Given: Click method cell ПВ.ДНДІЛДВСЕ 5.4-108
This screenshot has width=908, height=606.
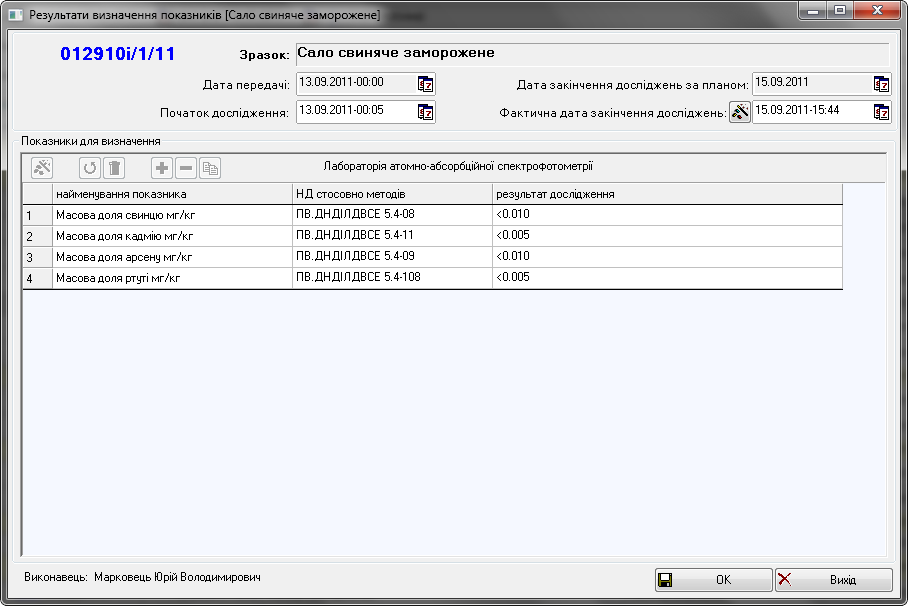Looking at the screenshot, I should tap(393, 278).
